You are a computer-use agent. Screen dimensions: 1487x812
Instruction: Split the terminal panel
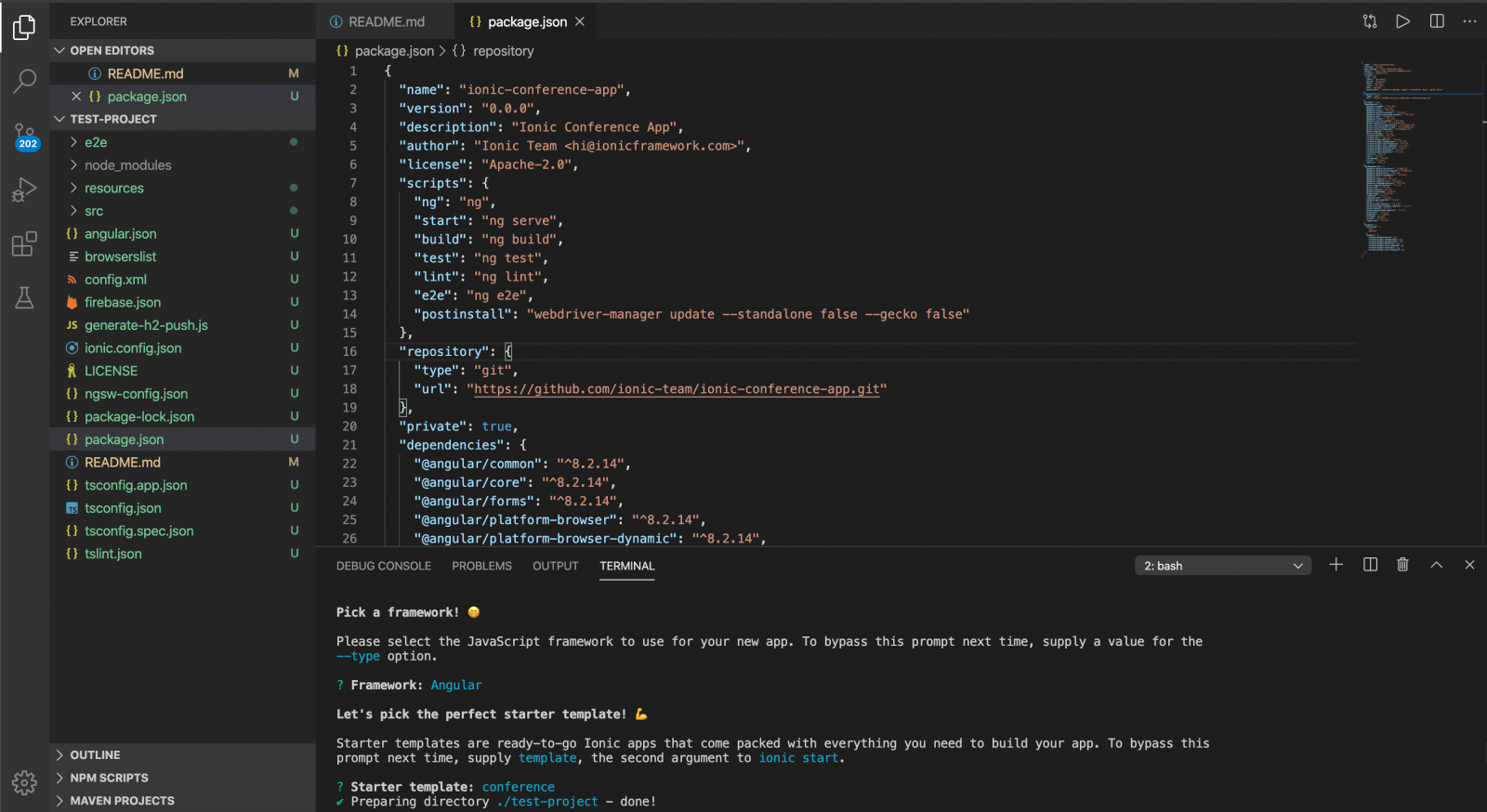(1370, 565)
